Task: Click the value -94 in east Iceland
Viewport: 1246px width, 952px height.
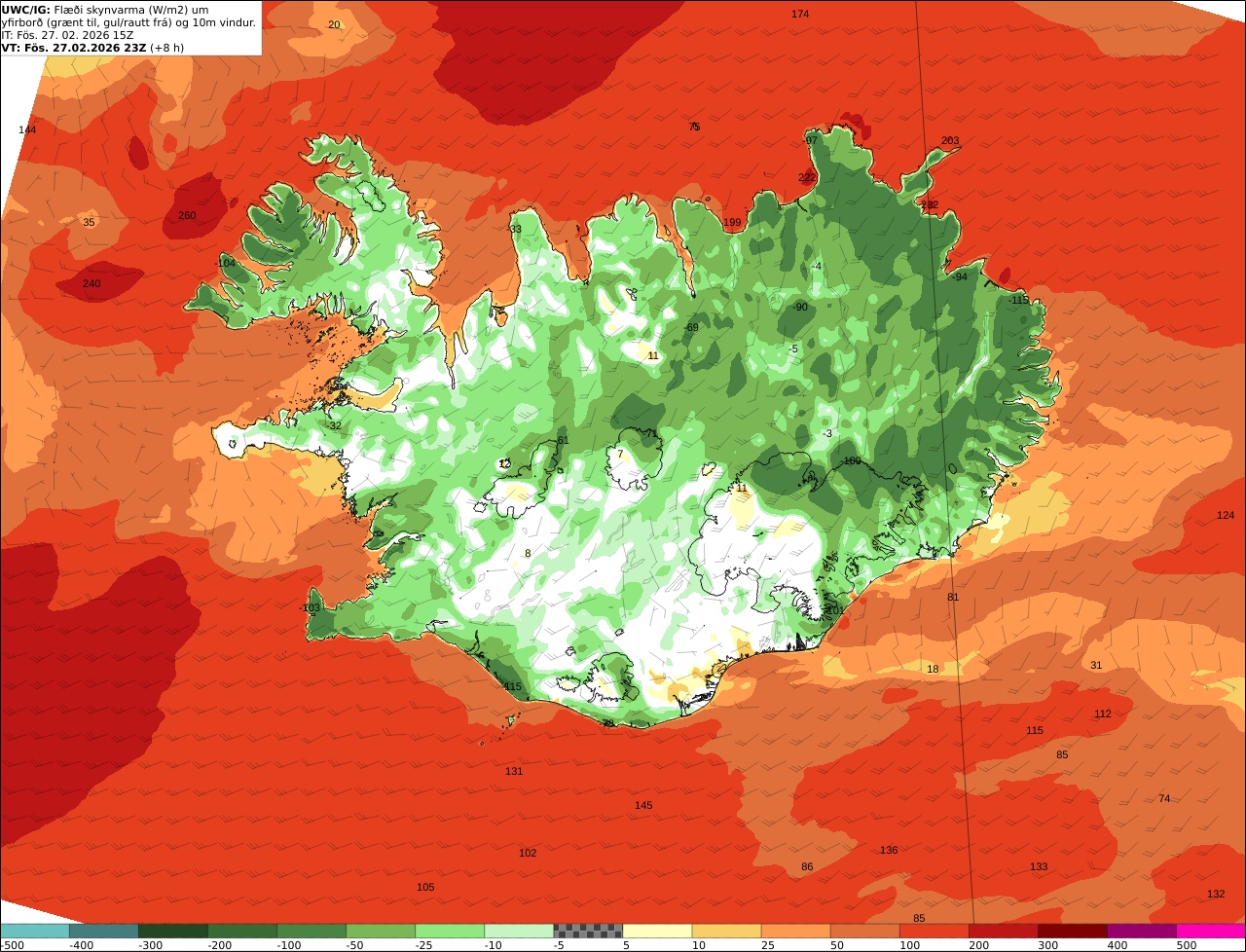Action: click(959, 276)
